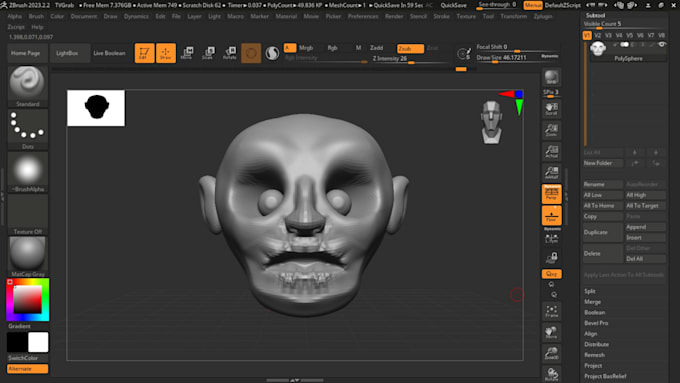Select the Move transform tool in top shelf
Screen dimensions: 680x383
187,53
